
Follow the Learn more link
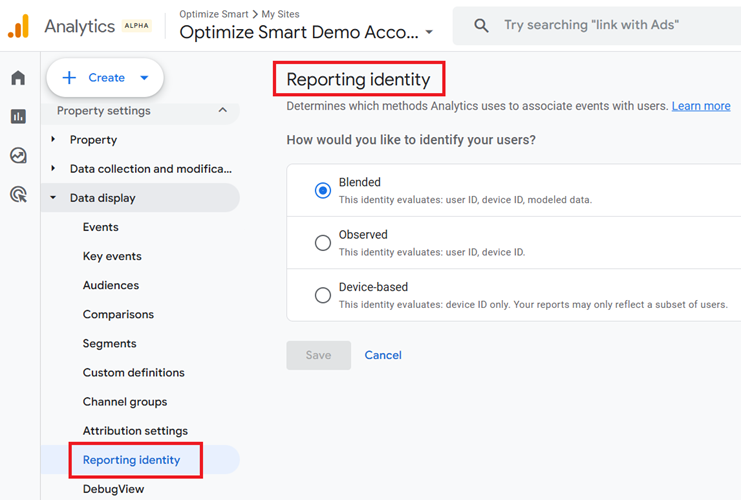(x=701, y=106)
